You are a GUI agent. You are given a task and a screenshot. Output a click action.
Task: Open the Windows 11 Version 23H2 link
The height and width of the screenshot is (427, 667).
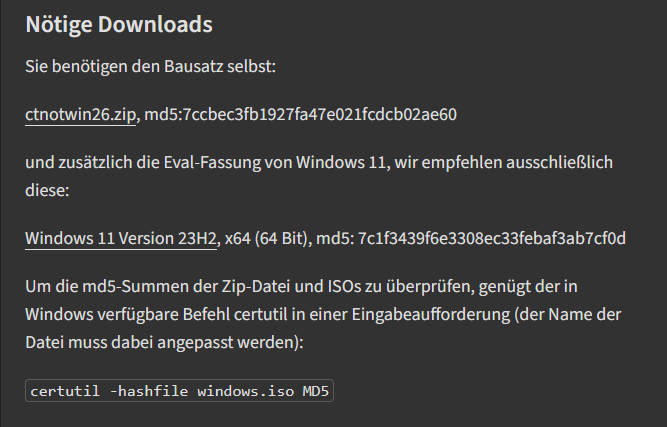[121, 238]
